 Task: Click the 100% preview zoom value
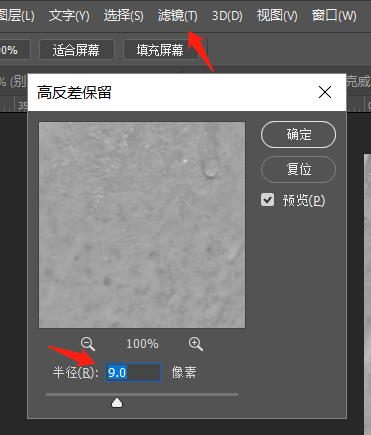point(142,344)
